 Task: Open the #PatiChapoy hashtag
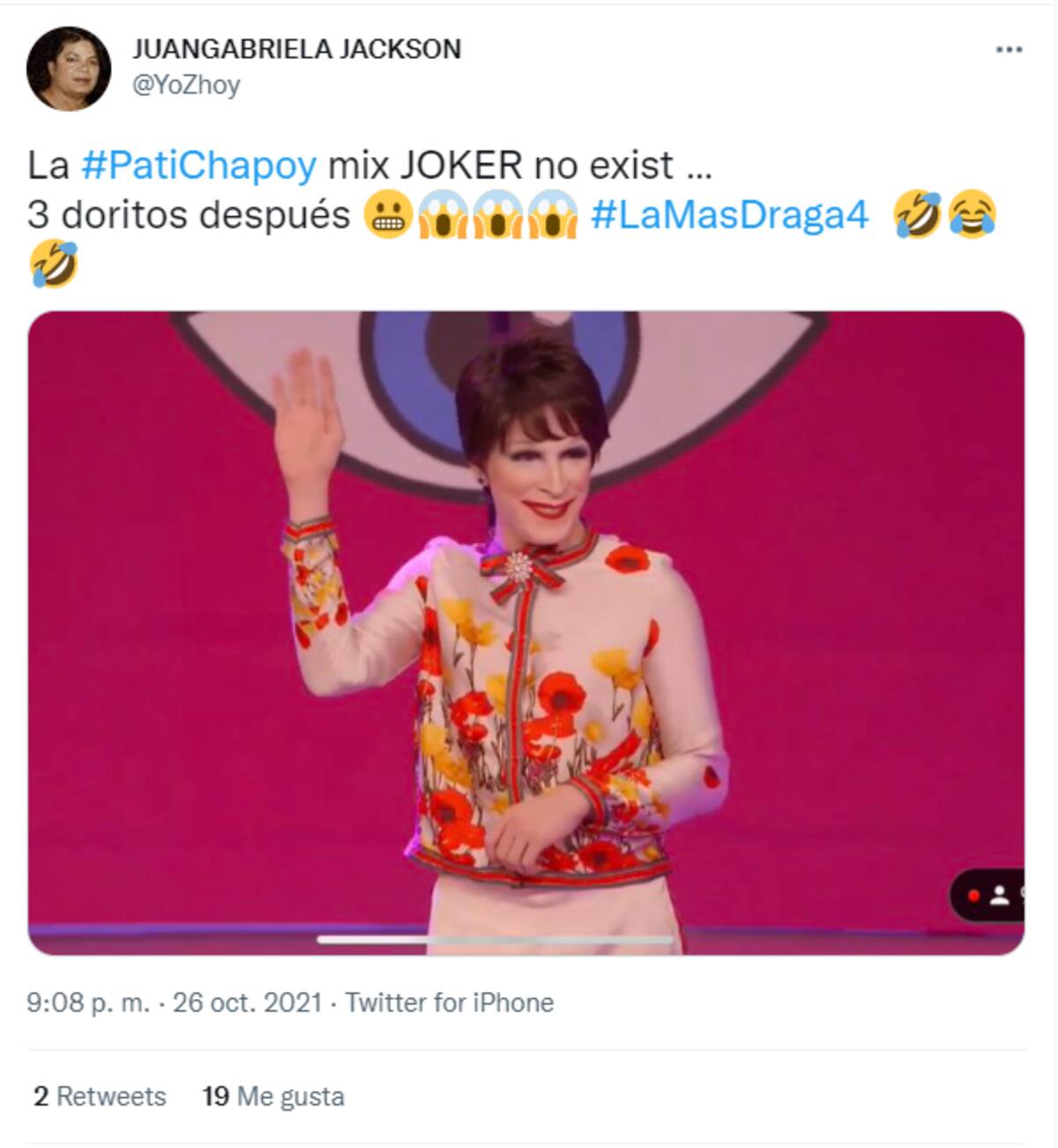(x=198, y=165)
